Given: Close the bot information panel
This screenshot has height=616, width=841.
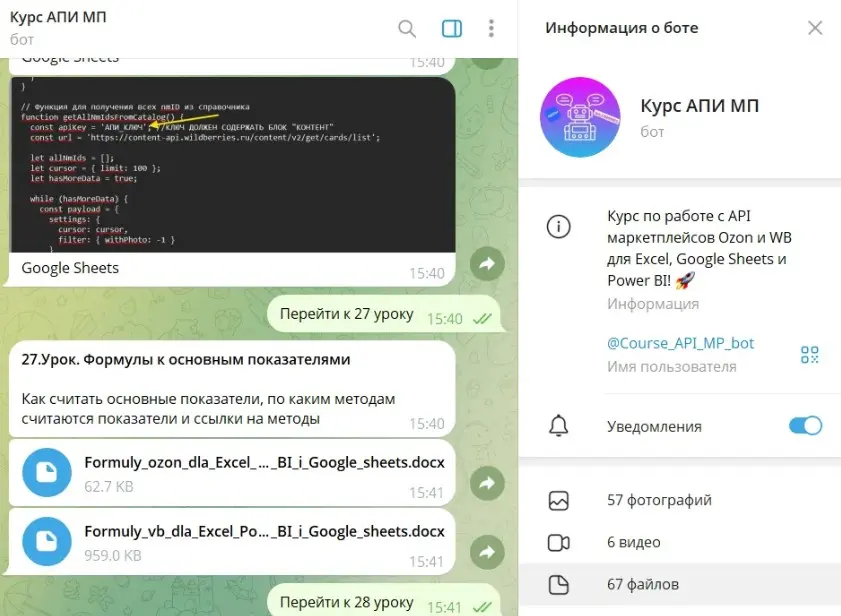Looking at the screenshot, I should tap(815, 28).
